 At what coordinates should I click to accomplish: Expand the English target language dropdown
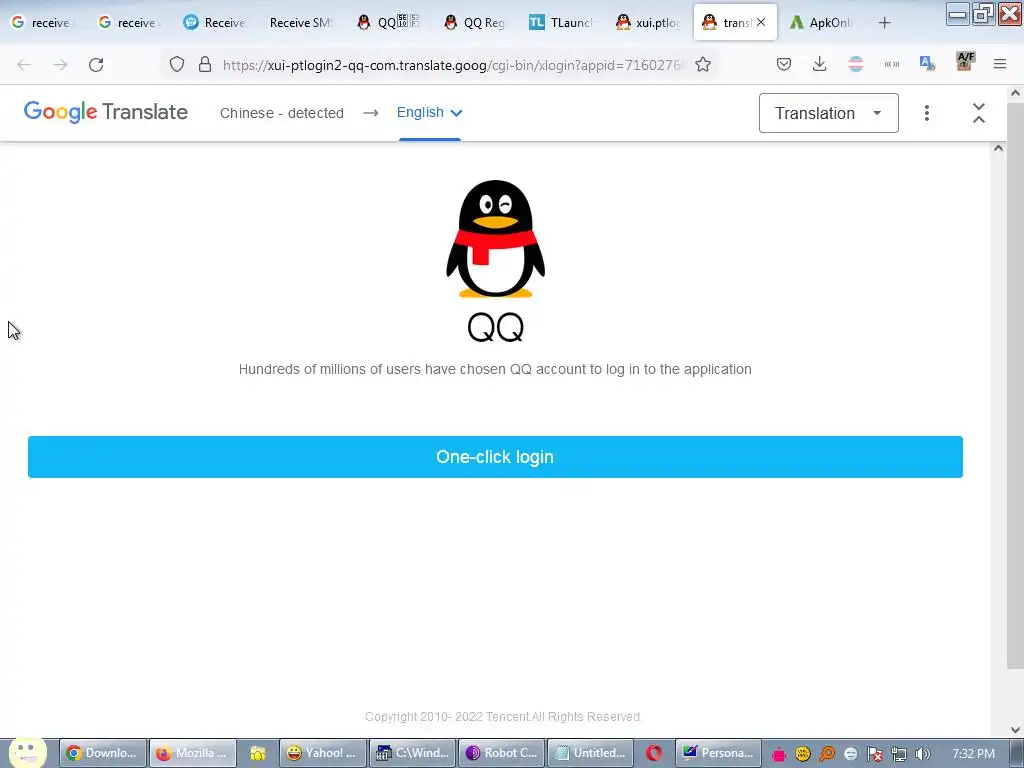point(429,112)
